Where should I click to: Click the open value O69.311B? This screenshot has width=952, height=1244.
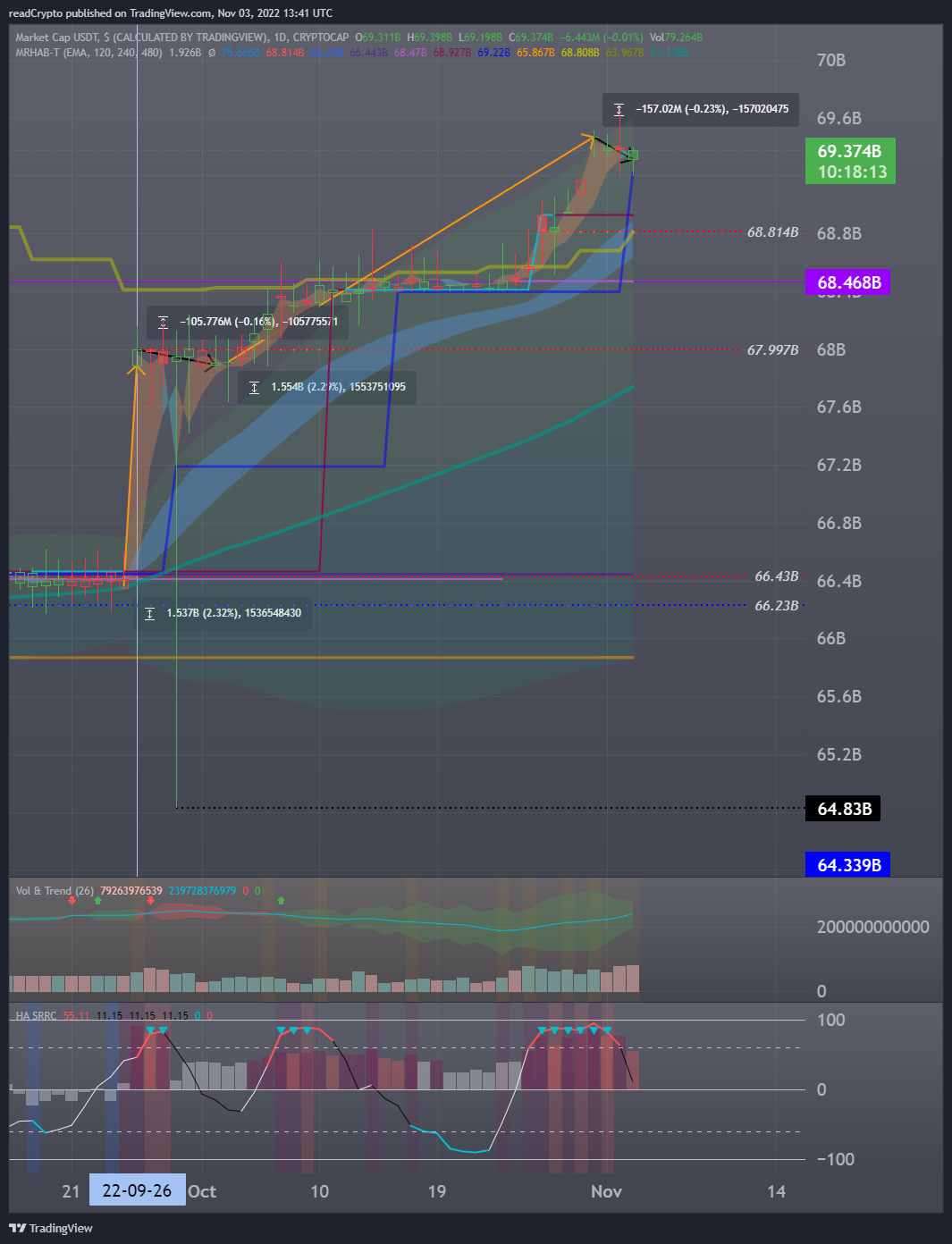click(x=379, y=38)
